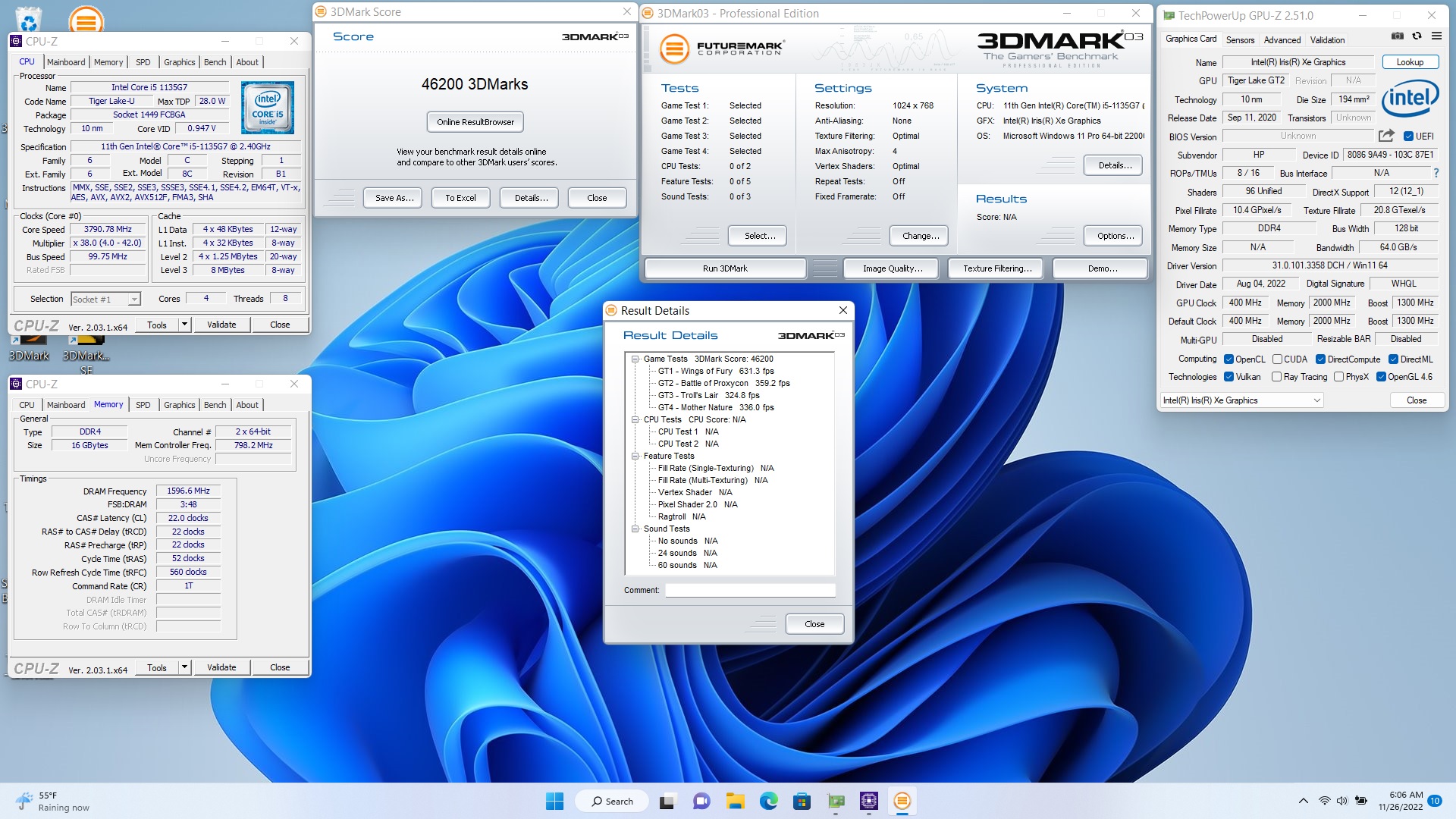Open the Tools dropdown arrow in the bottom CPU-Z window
Screen dimensions: 1456x819
(184, 667)
